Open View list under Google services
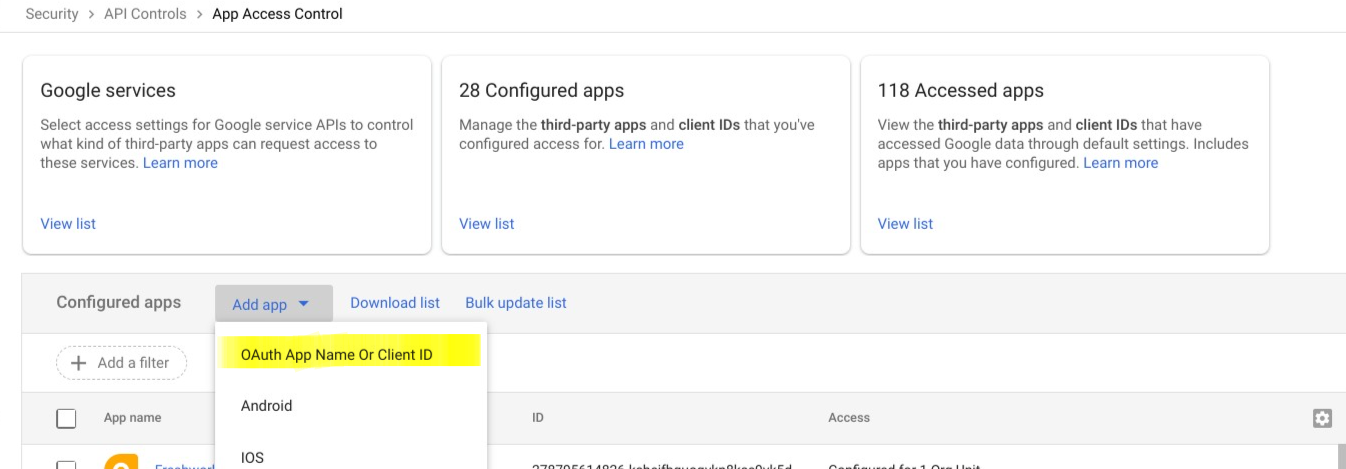 (68, 224)
